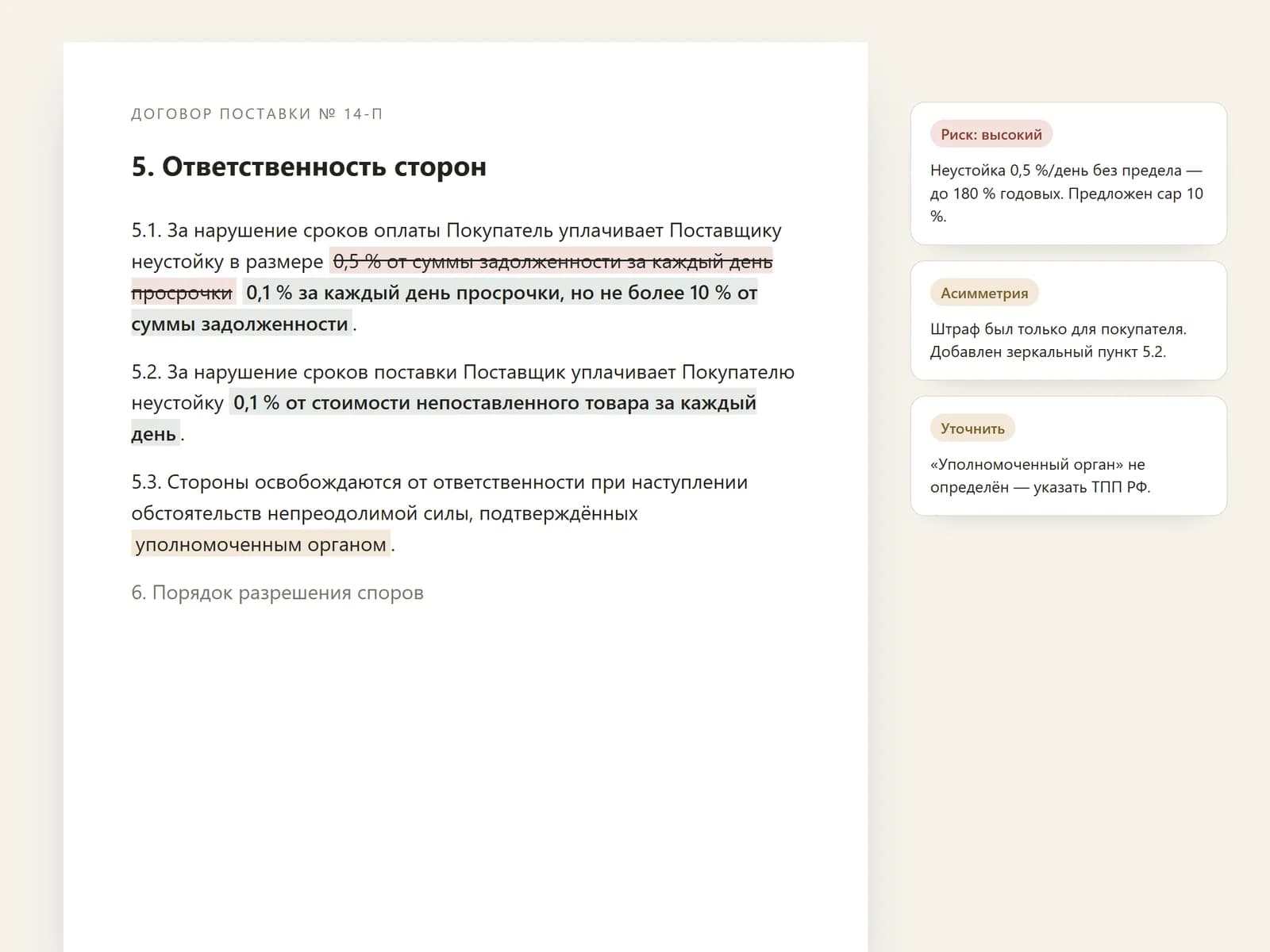The image size is (1270, 952).
Task: Click highlighted phrase «уполномоченным органом»
Action: [261, 544]
